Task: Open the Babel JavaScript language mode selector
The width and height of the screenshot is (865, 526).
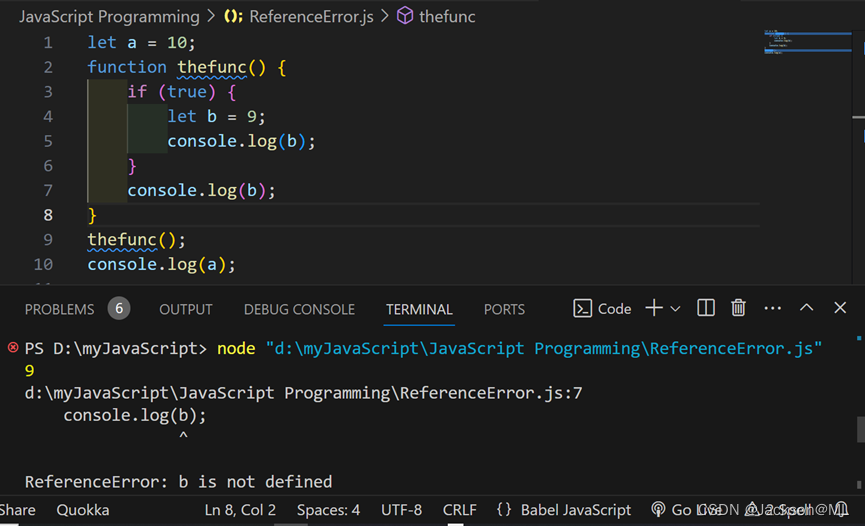Action: 565,510
